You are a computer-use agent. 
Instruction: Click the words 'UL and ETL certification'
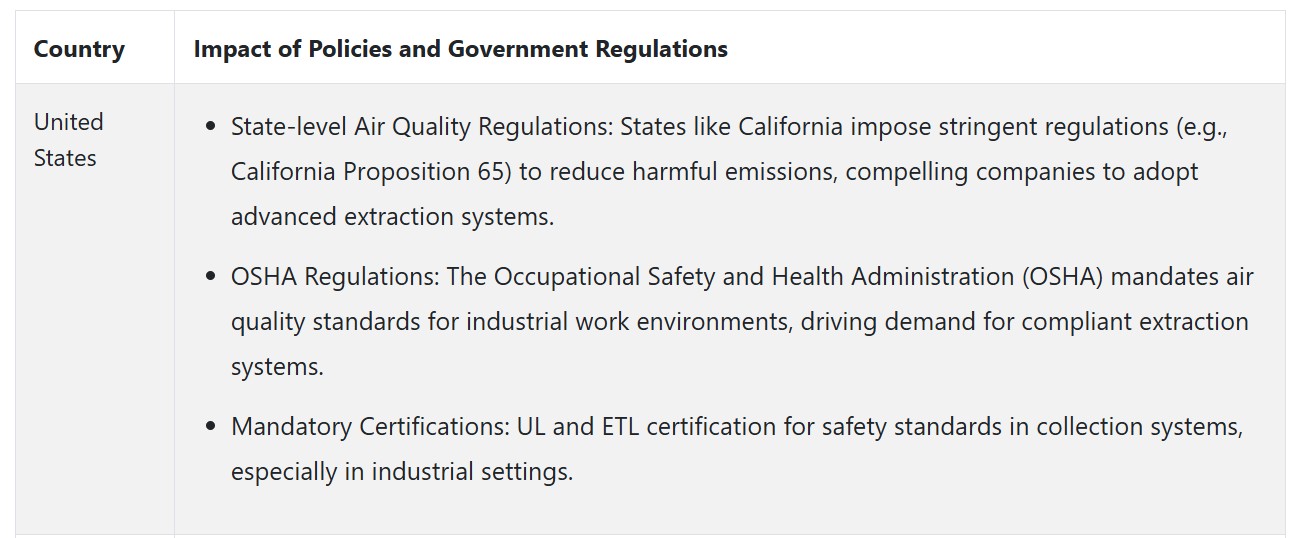(666, 427)
